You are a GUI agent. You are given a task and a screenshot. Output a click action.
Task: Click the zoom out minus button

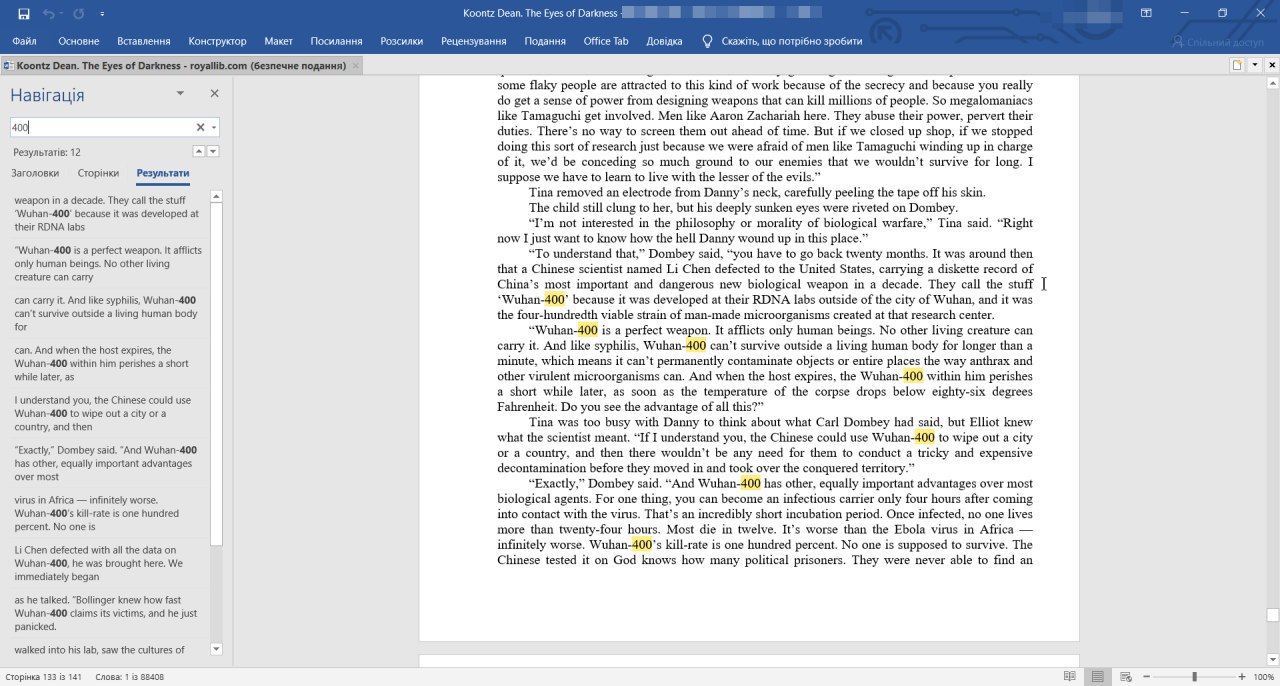tap(1146, 677)
